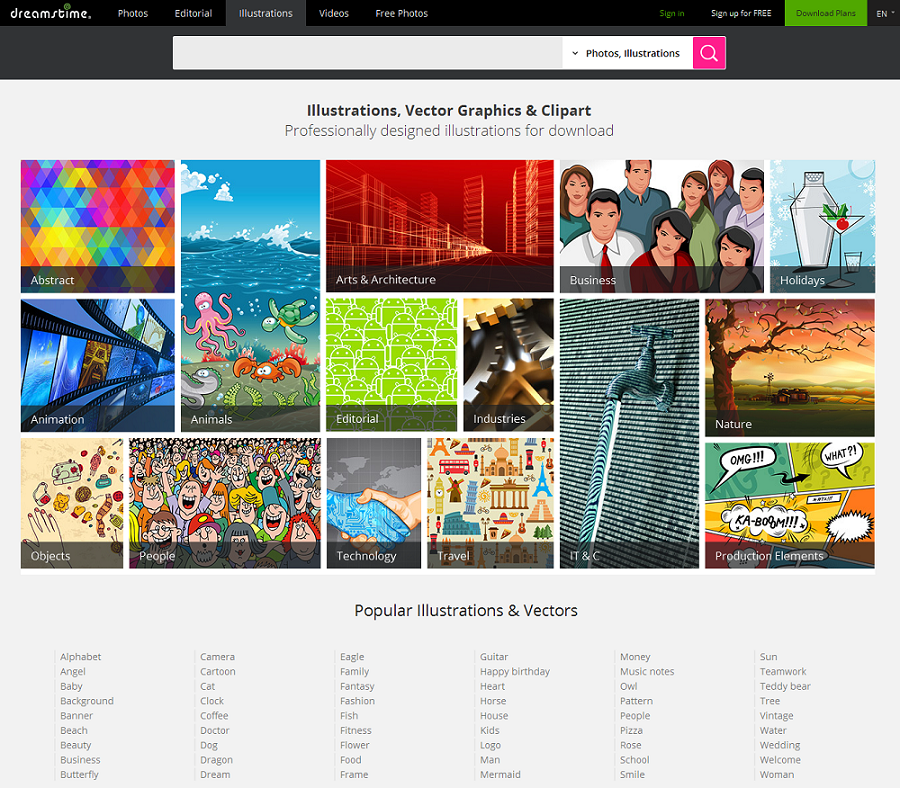Click the Production Elements thumbnail

pyautogui.click(x=789, y=503)
